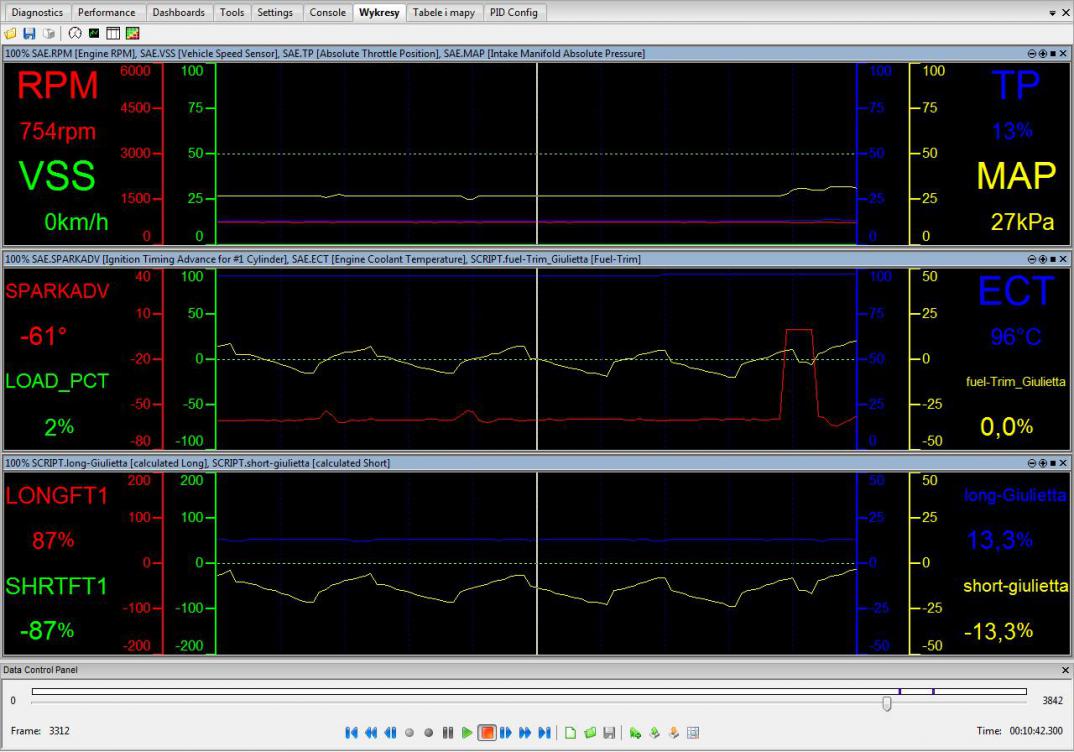Click the open file folder icon in top toolbar
This screenshot has height=752, width=1074.
point(10,33)
